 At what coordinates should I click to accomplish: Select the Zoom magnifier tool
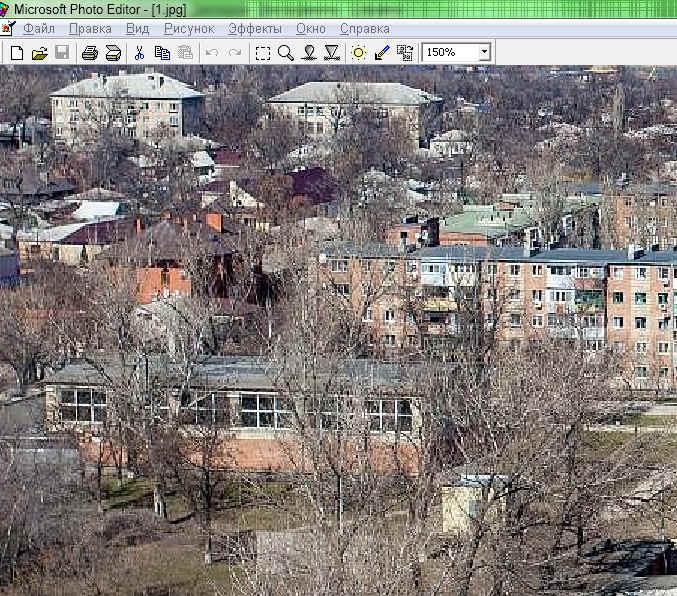tap(285, 53)
